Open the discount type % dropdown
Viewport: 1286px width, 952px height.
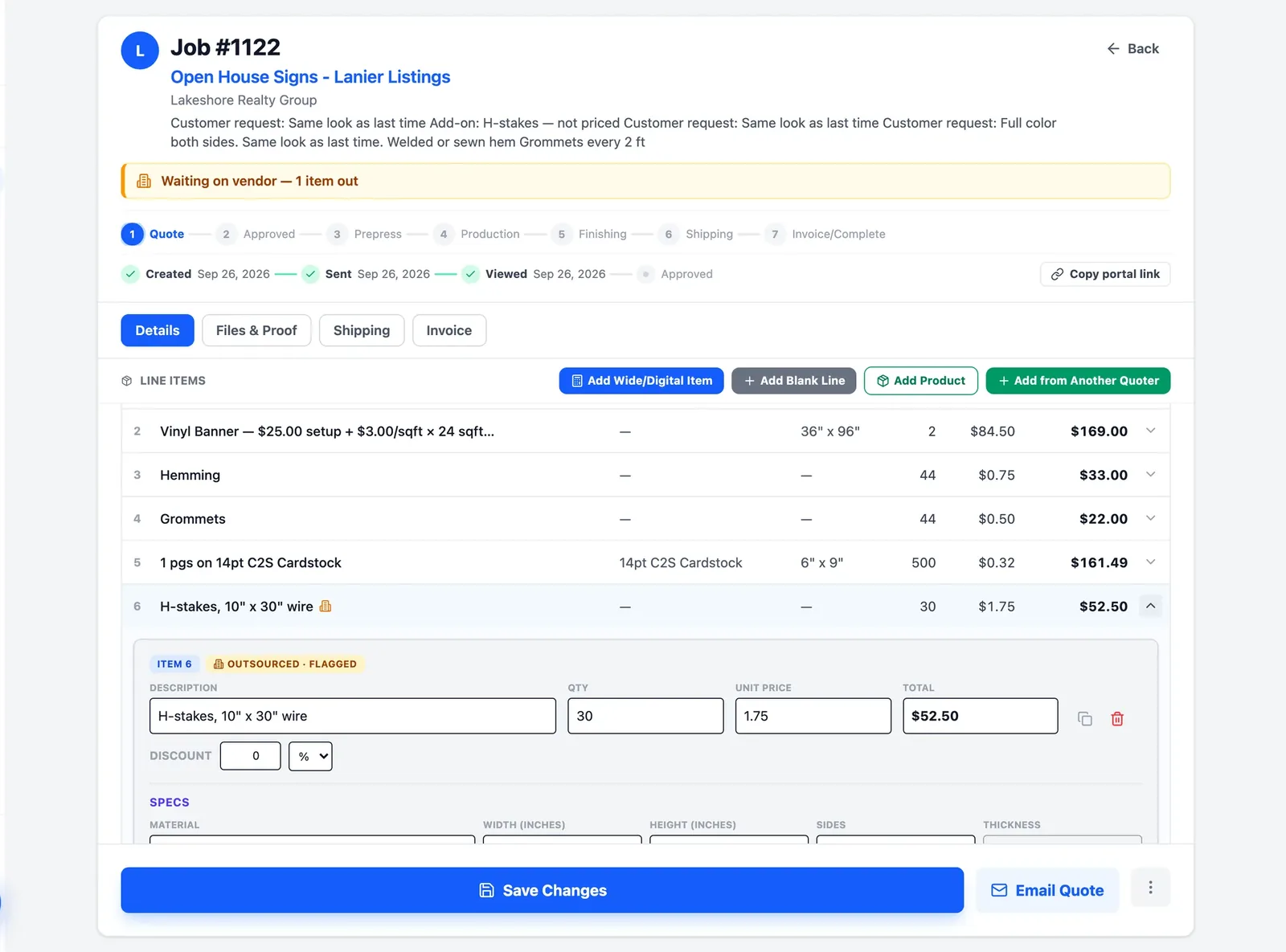tap(310, 756)
